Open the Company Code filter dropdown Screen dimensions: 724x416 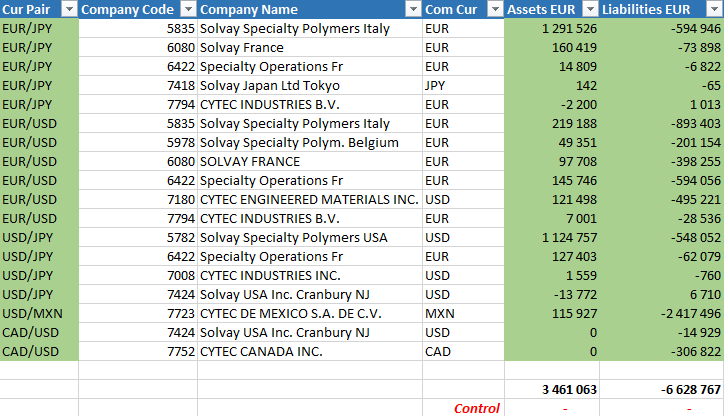(188, 9)
